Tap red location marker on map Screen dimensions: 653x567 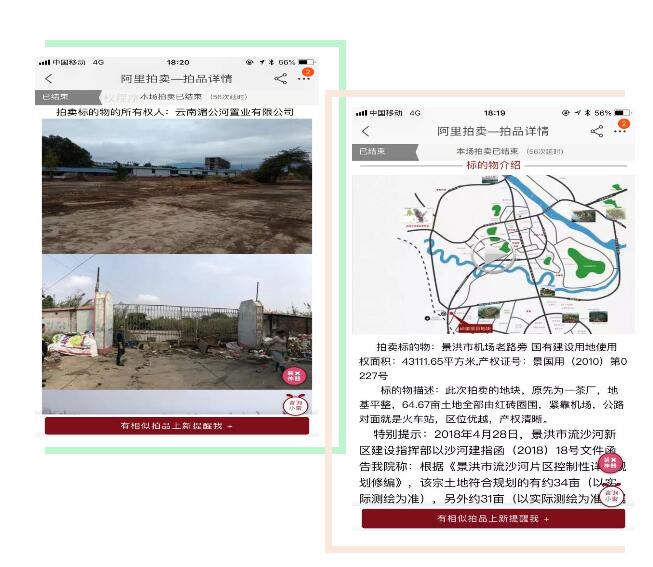[x=474, y=327]
